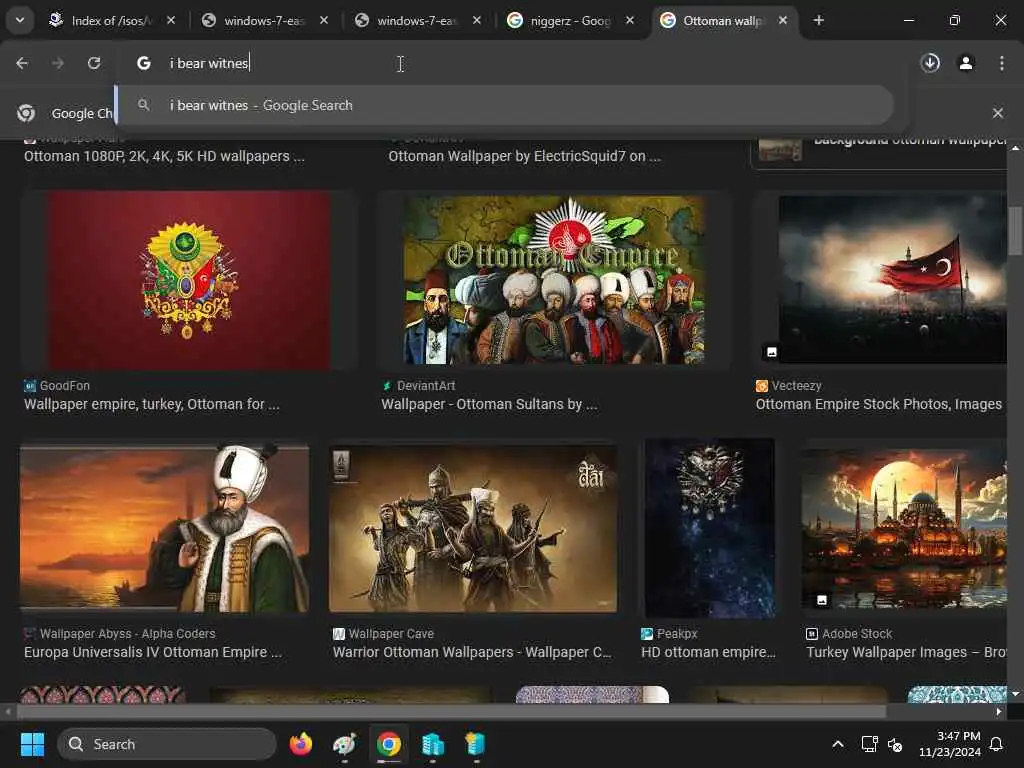Open the clock showing 3:47 PM
Viewport: 1024px width, 768px height.
[950, 744]
